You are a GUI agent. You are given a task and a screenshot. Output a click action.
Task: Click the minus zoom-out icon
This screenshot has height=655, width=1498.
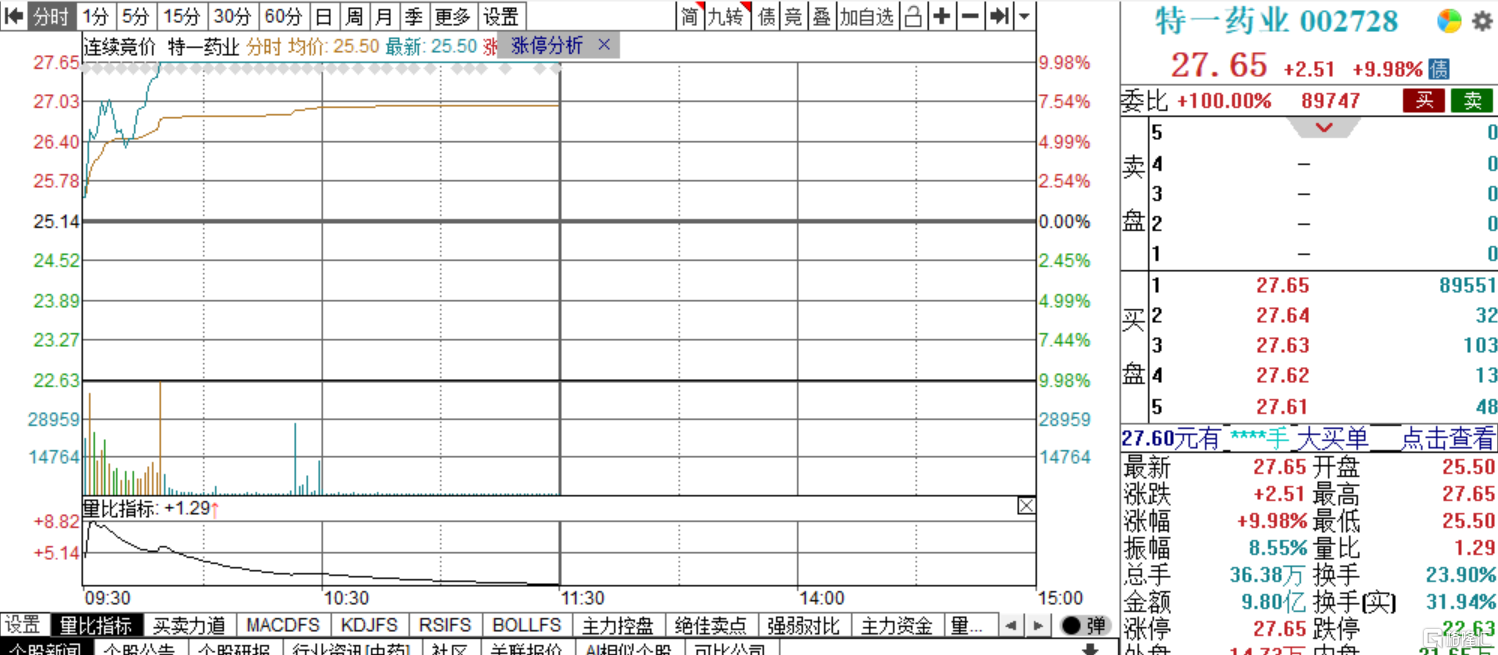coord(971,16)
